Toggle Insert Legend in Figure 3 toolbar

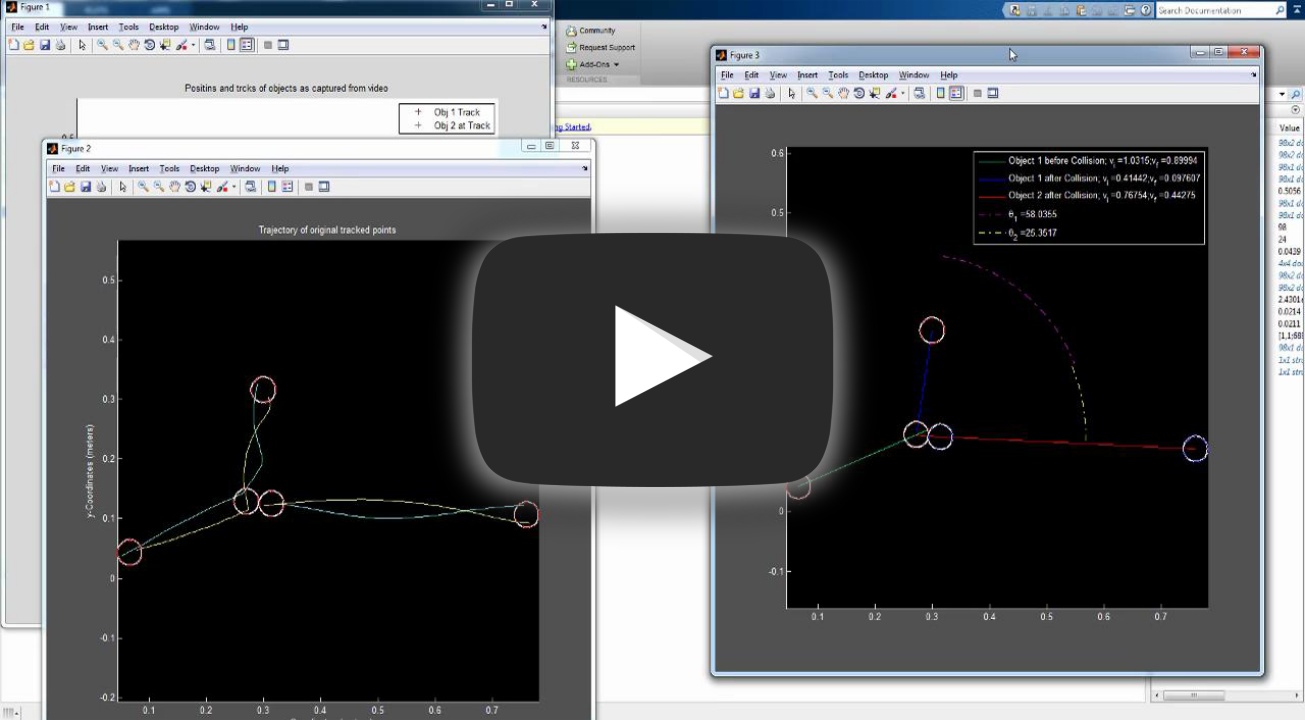[x=956, y=93]
